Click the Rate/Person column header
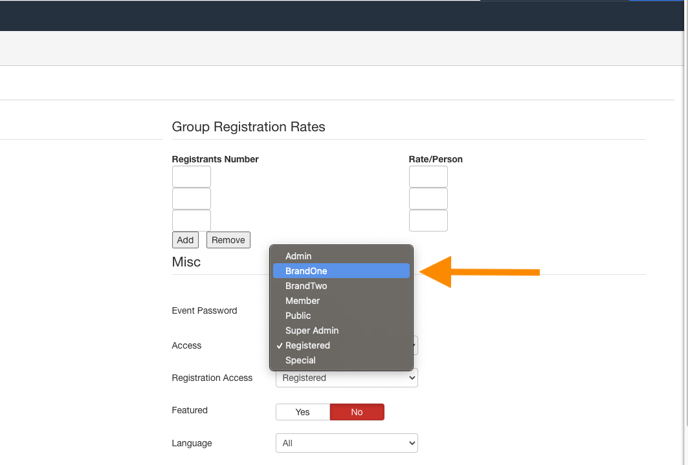The image size is (688, 465). pyautogui.click(x=436, y=159)
